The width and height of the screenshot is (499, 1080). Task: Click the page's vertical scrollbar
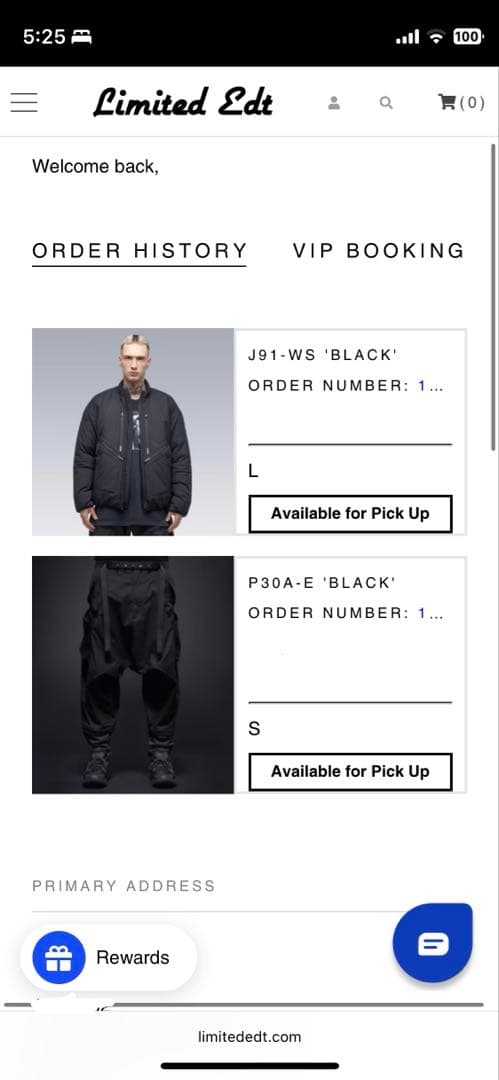click(x=493, y=296)
